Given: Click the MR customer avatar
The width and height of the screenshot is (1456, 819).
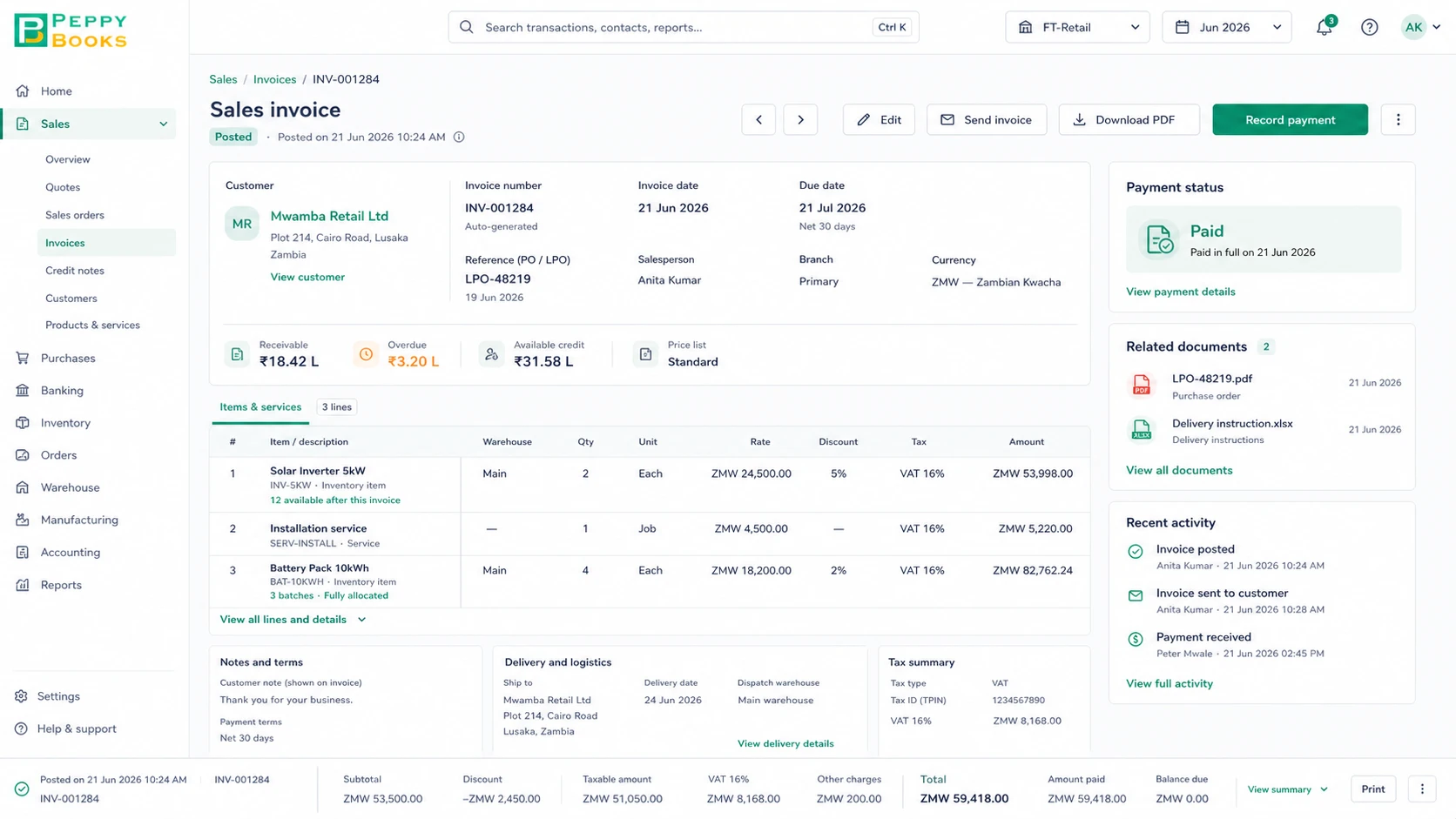Looking at the screenshot, I should (x=242, y=224).
